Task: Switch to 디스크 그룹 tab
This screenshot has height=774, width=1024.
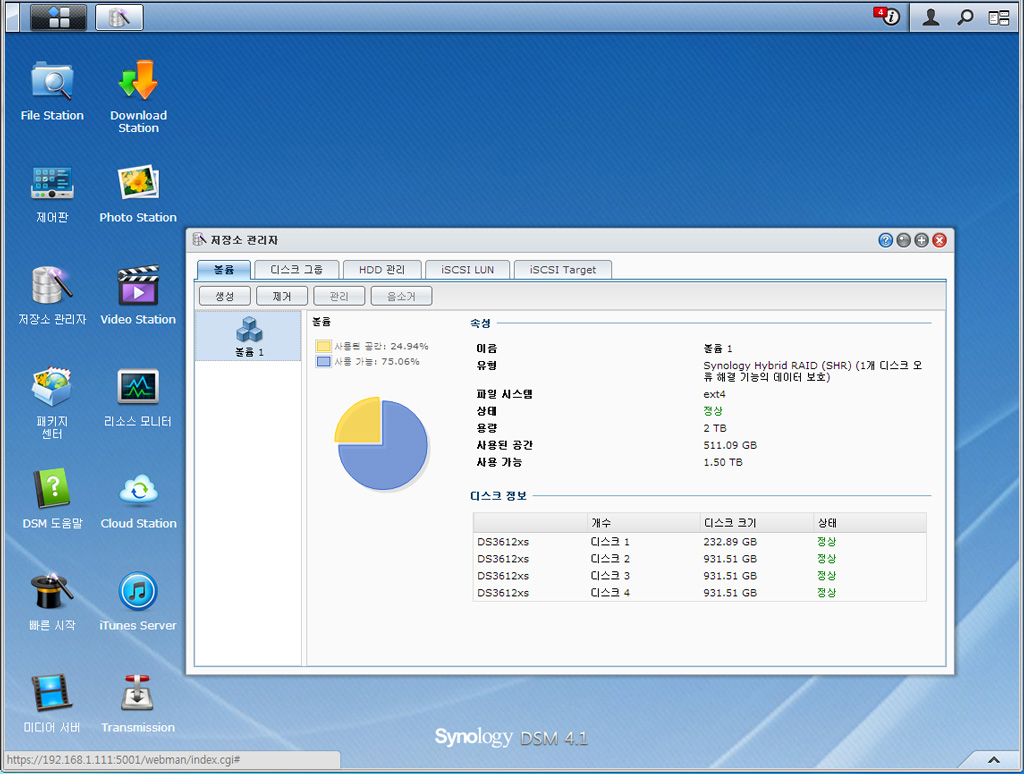Action: tap(296, 270)
